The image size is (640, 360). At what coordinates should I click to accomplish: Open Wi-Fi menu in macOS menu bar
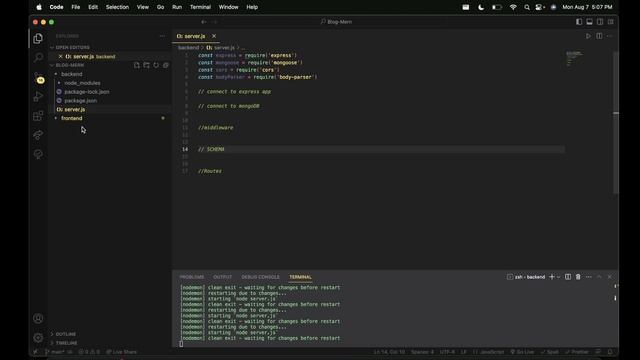tap(513, 7)
